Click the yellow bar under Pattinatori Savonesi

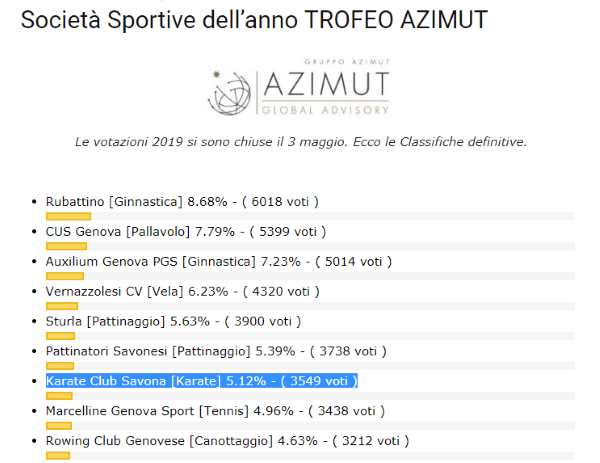[60, 366]
